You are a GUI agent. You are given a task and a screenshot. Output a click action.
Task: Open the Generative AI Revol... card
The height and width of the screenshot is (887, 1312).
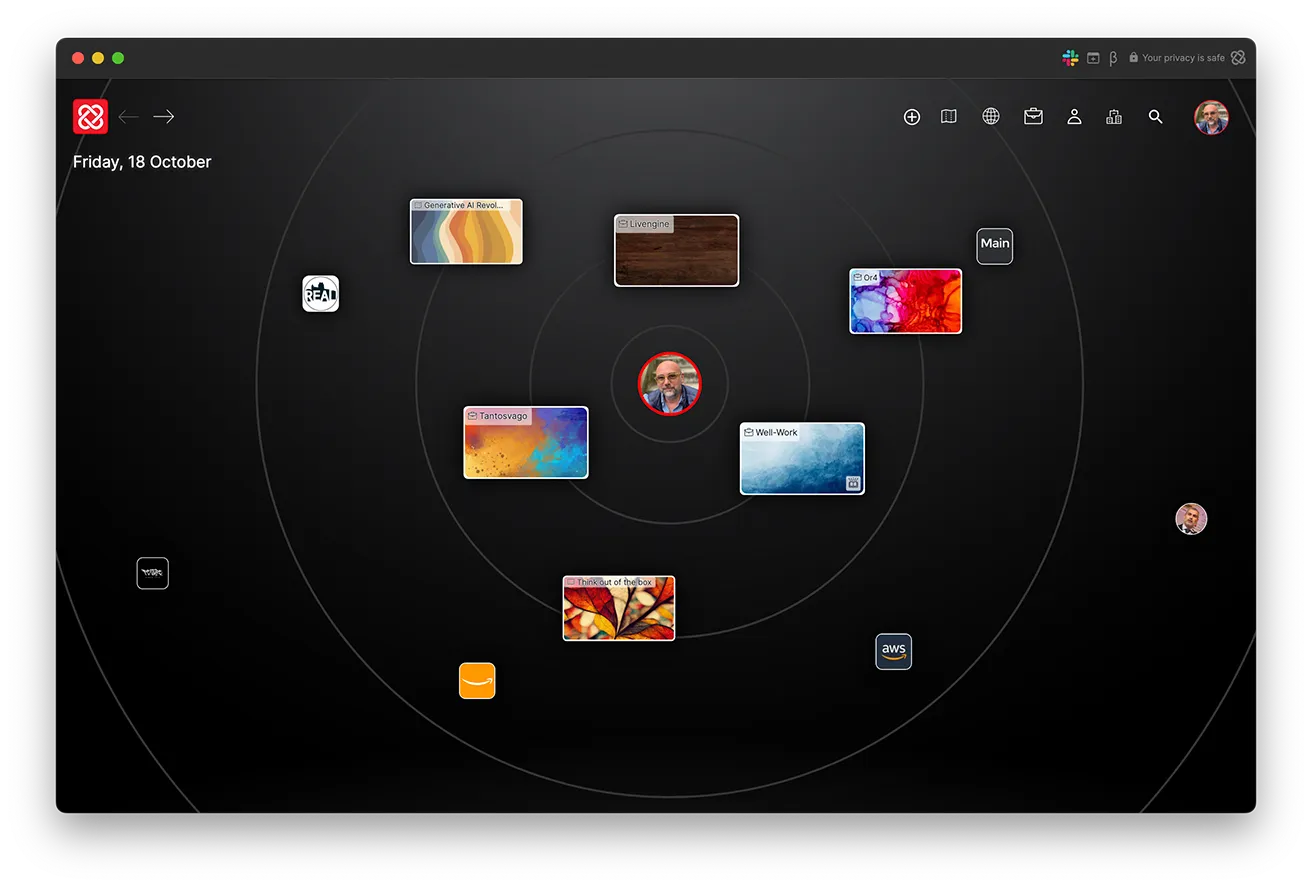466,231
